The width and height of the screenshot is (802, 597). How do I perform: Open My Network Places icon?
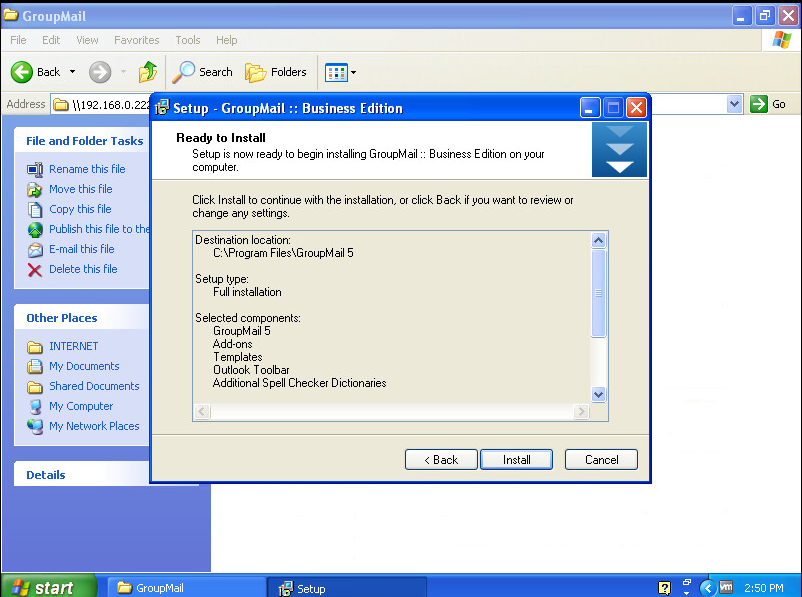click(x=35, y=426)
